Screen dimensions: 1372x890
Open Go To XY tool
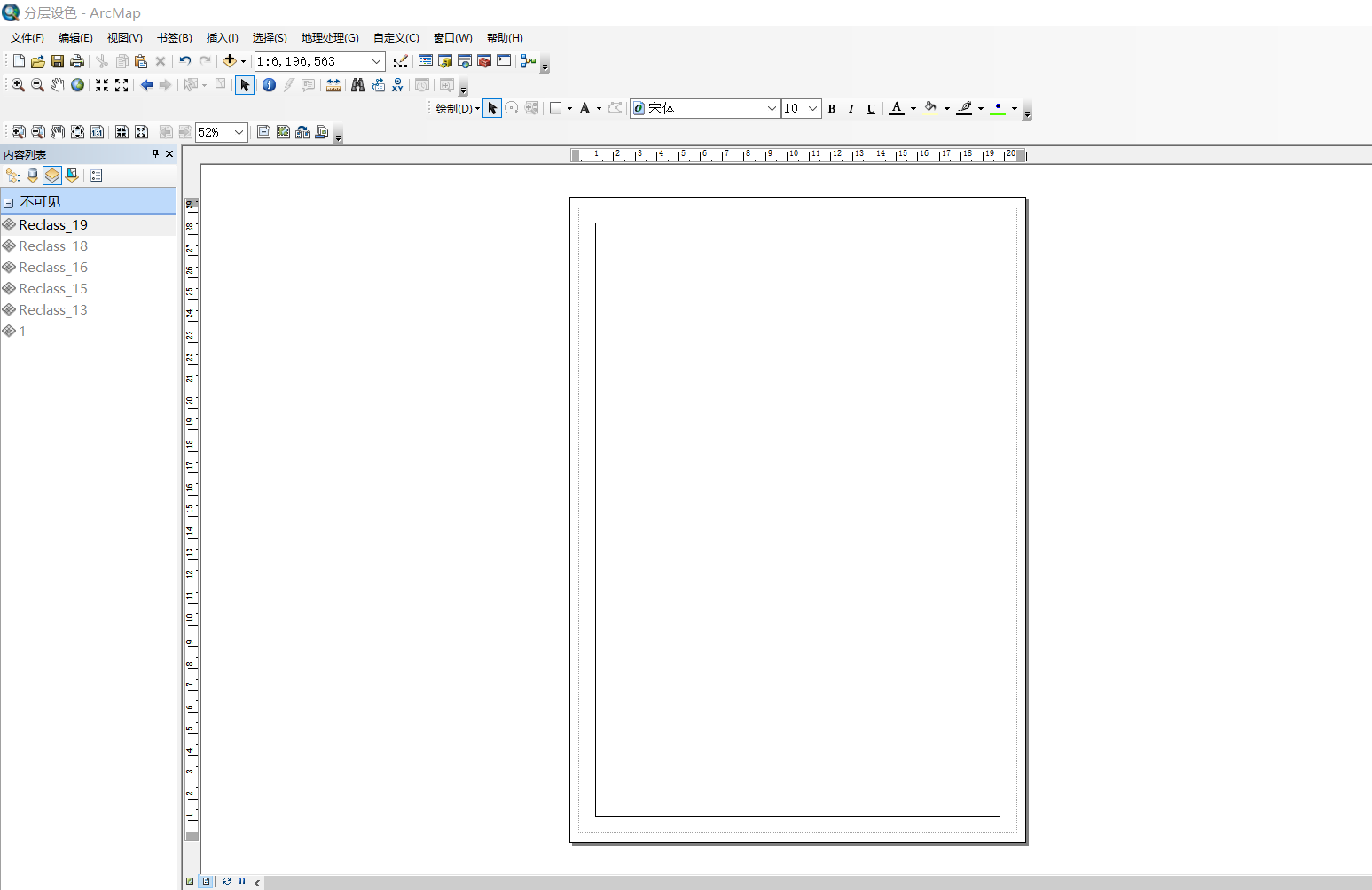coord(397,85)
